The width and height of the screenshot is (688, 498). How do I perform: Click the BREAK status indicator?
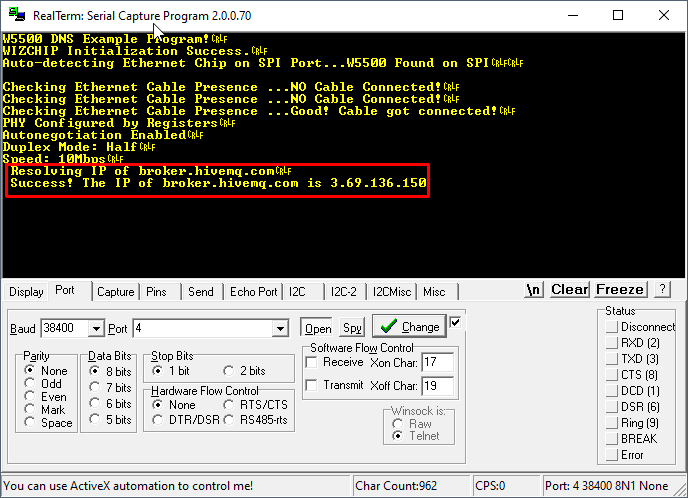pos(612,439)
